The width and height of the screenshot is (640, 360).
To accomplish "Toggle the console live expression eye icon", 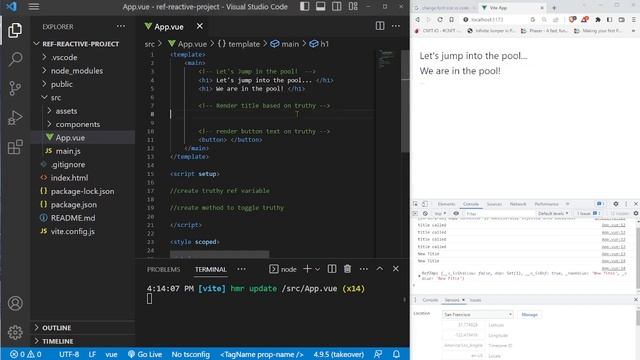I will click(x=456, y=213).
